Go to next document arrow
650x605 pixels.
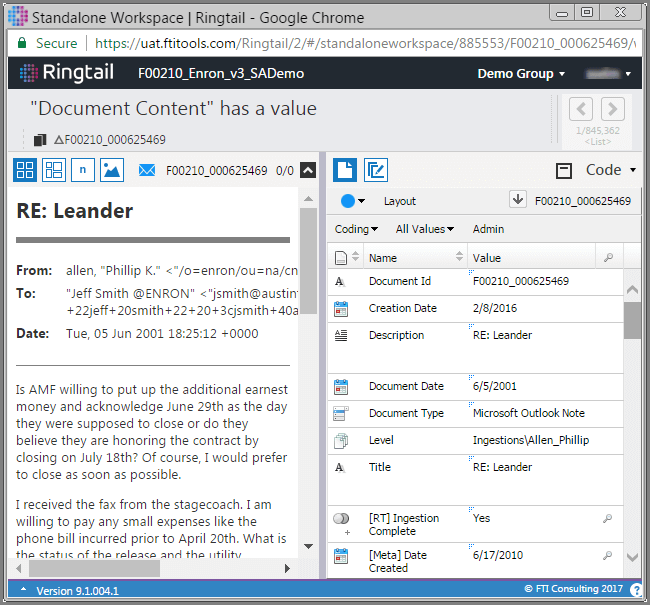point(613,109)
